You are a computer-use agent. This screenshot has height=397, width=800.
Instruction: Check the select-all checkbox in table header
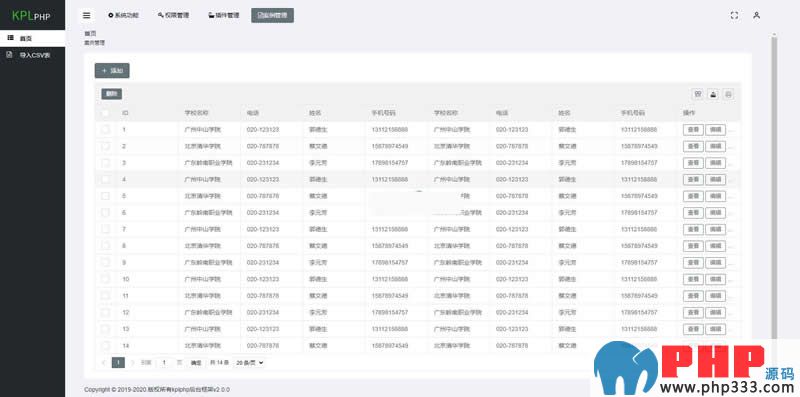pos(105,113)
